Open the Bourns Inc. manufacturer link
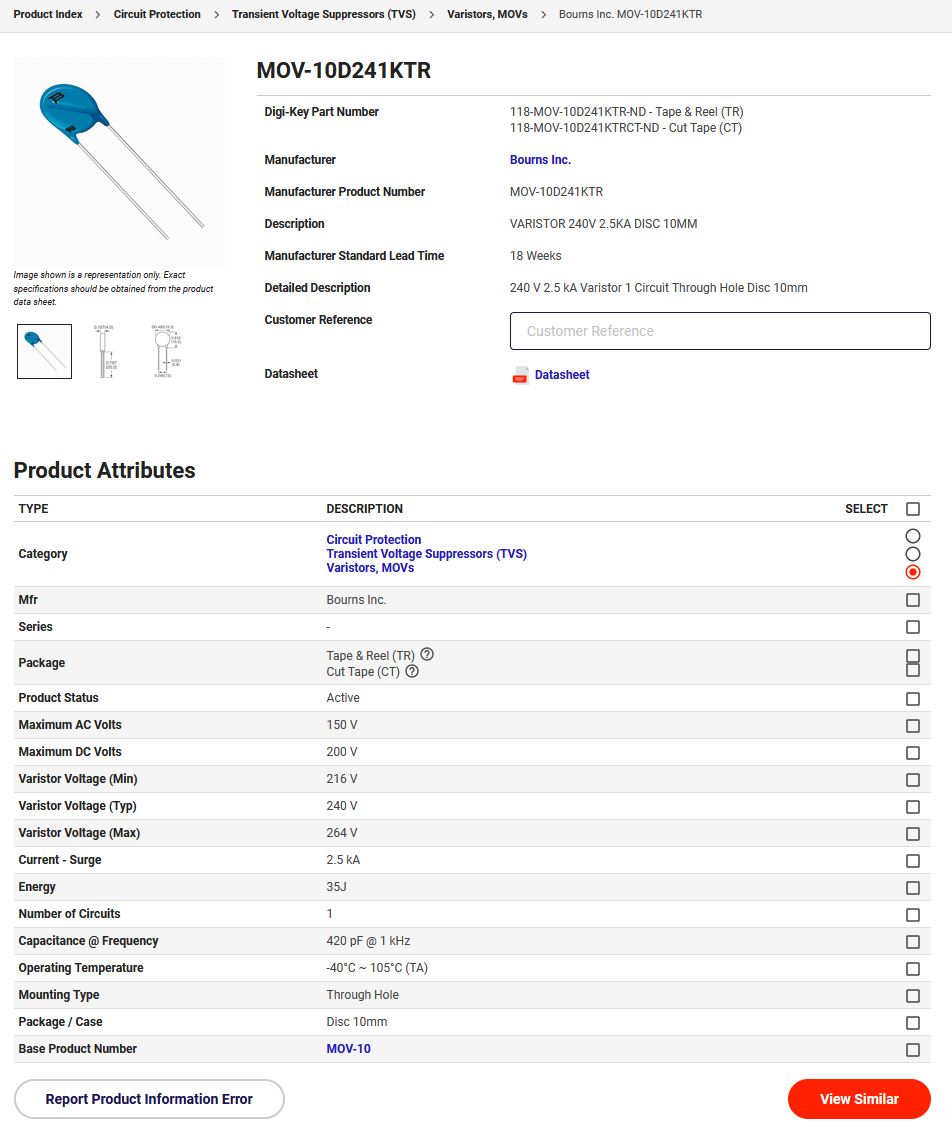The height and width of the screenshot is (1140, 952). pyautogui.click(x=540, y=160)
